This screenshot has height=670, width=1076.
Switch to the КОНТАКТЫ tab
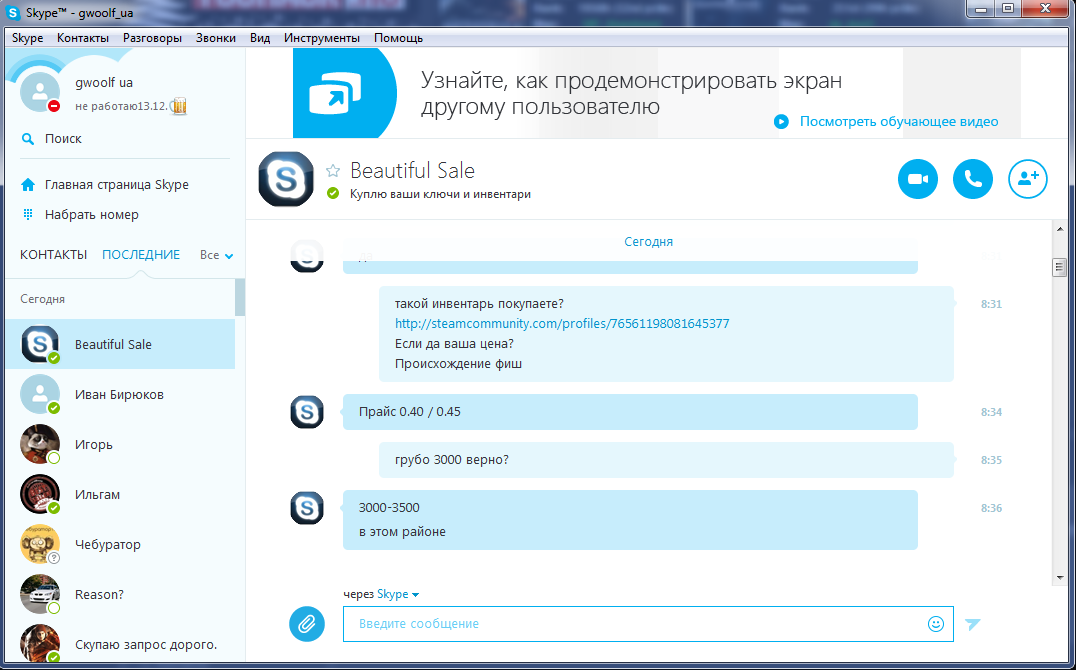pyautogui.click(x=53, y=255)
